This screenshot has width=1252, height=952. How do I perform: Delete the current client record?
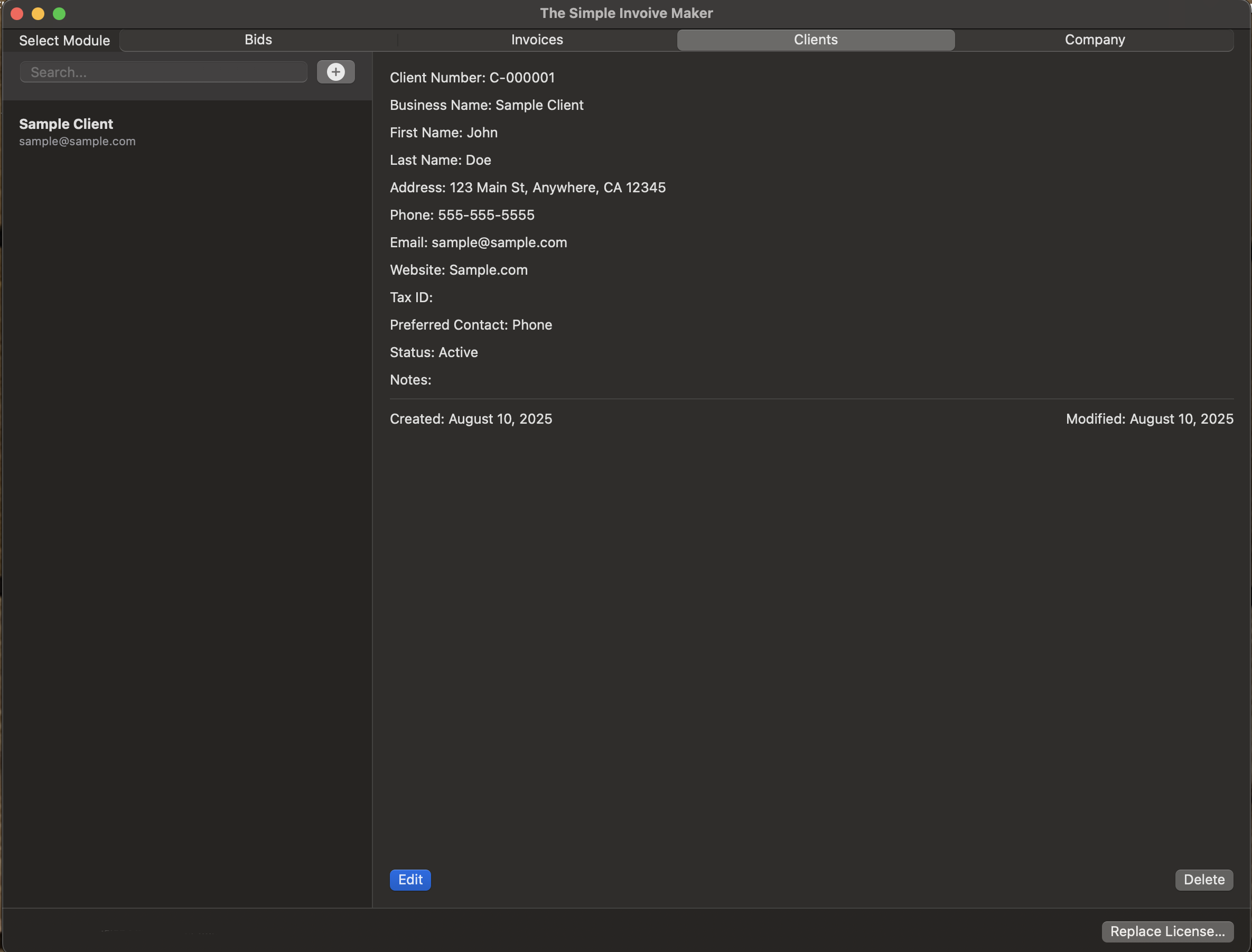1203,880
